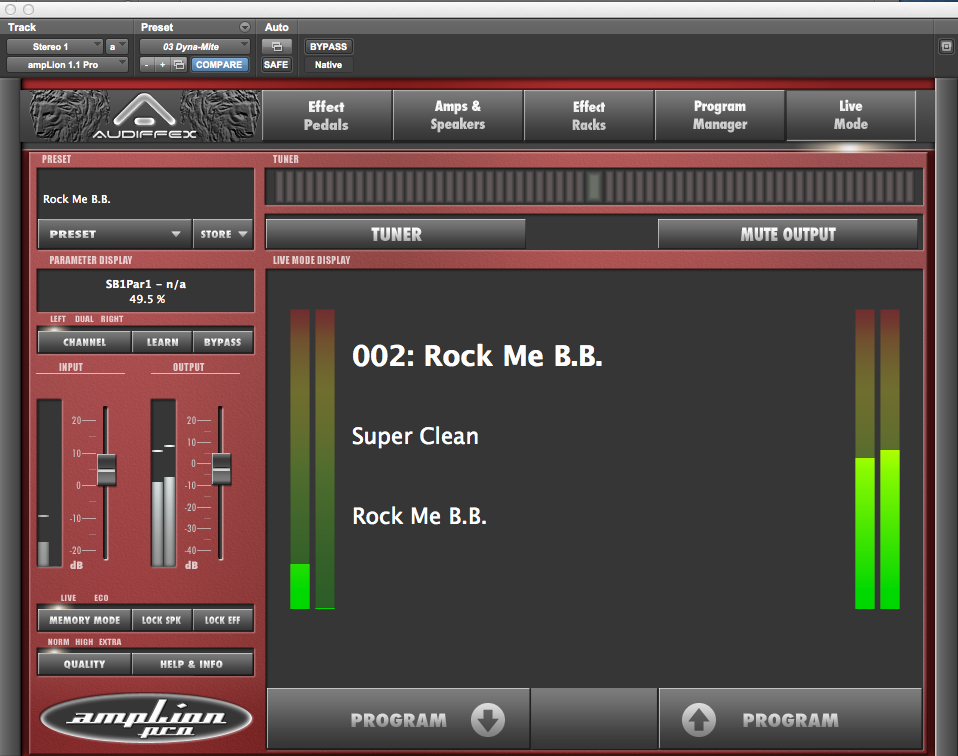Toggle the TUNER button

click(396, 234)
